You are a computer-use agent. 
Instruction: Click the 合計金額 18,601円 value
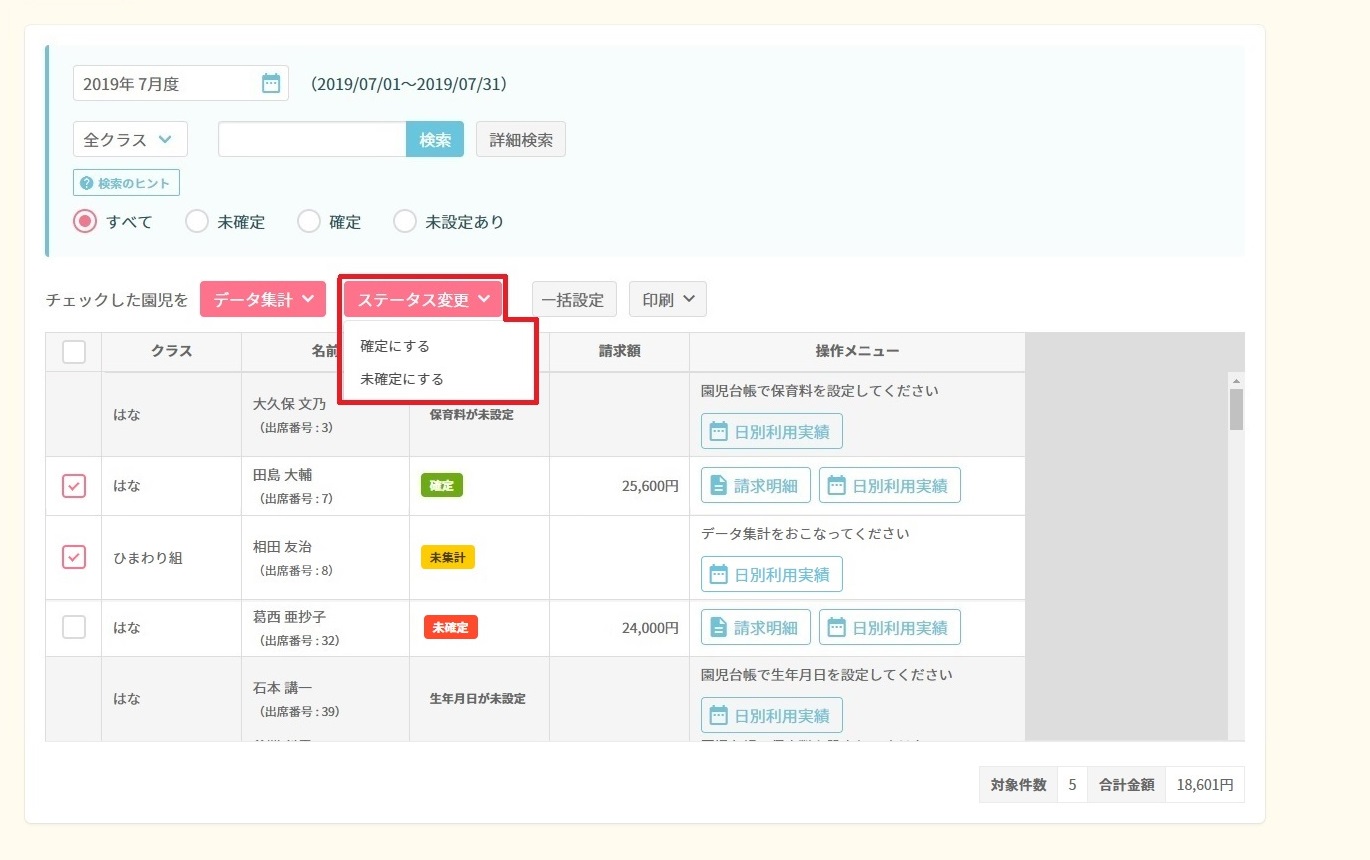1205,785
